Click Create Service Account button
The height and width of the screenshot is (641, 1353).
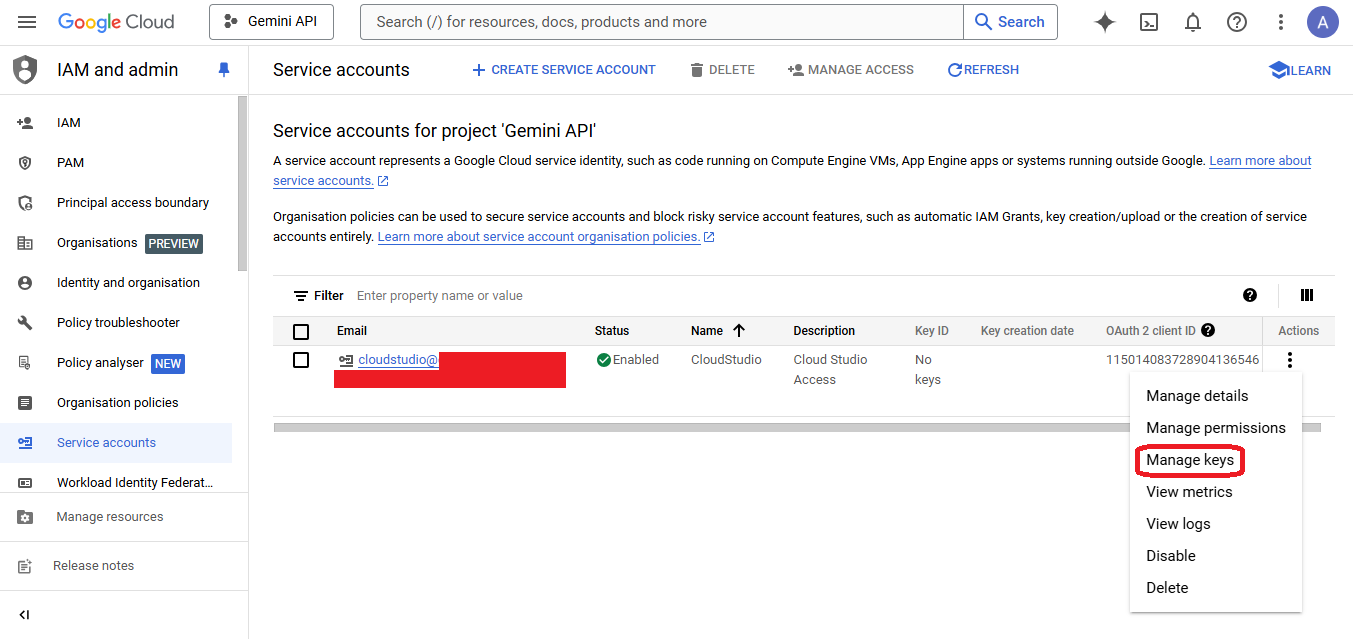click(563, 70)
